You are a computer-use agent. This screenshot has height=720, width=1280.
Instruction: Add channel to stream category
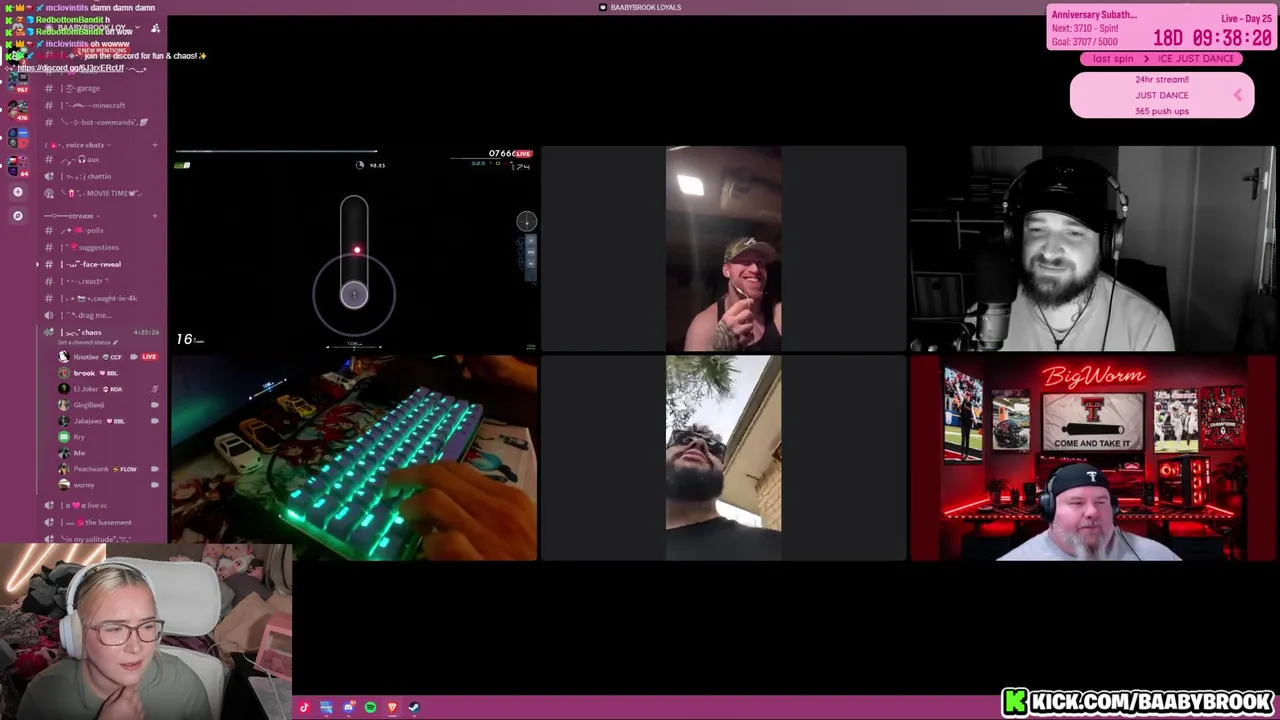click(x=154, y=216)
